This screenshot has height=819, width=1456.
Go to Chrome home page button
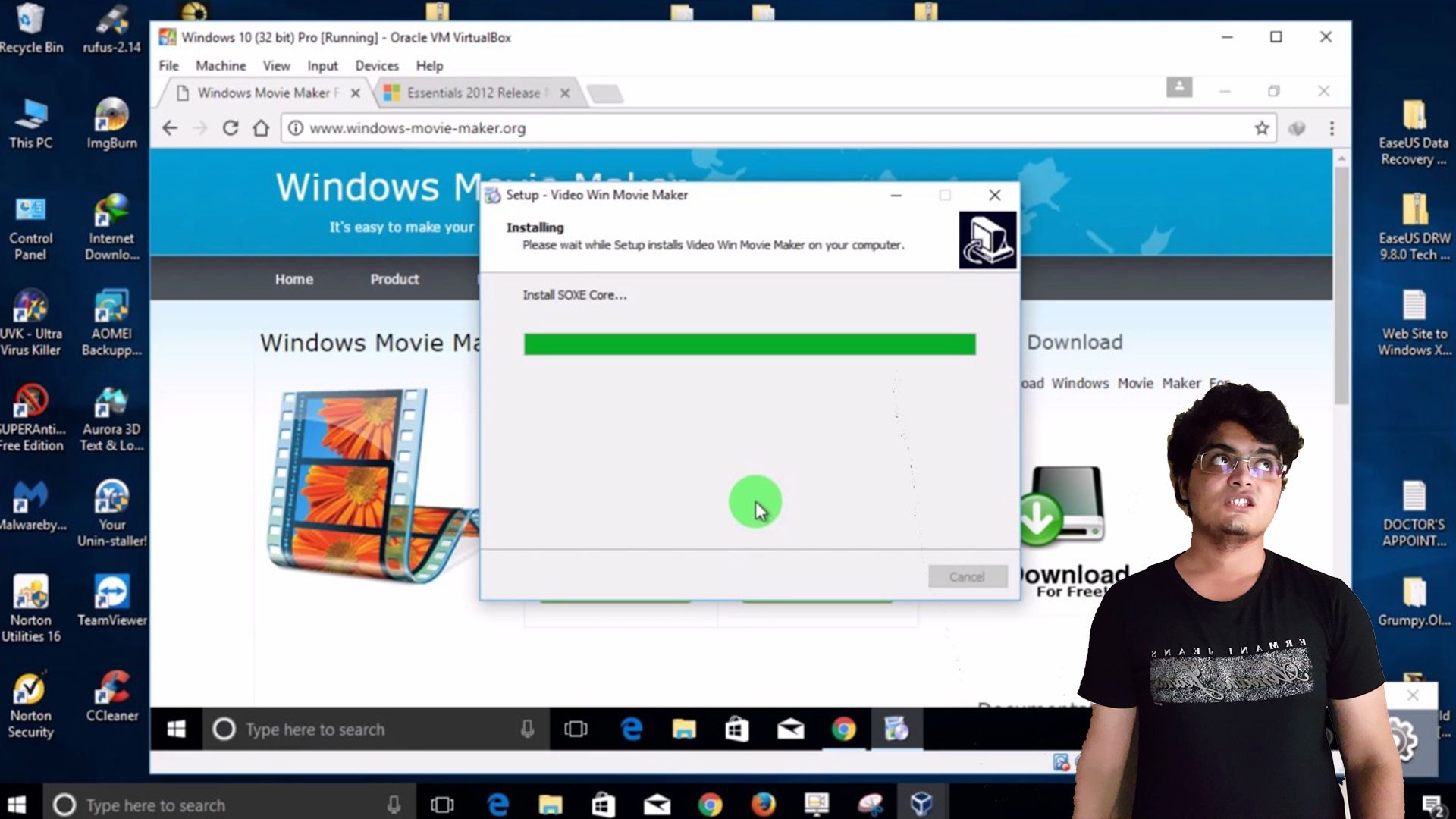tap(261, 128)
